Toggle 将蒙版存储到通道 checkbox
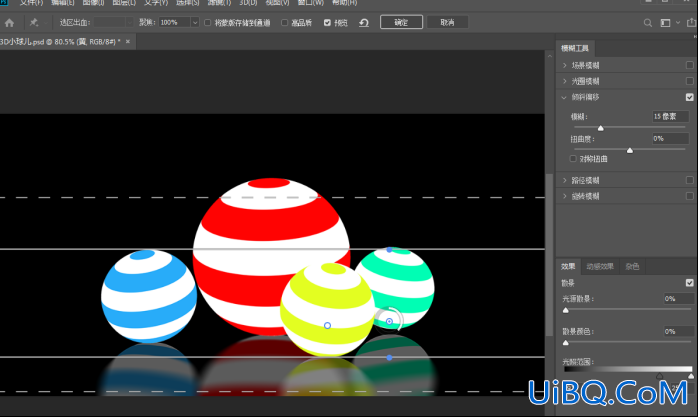Screen dimensions: 698x417 point(207,23)
